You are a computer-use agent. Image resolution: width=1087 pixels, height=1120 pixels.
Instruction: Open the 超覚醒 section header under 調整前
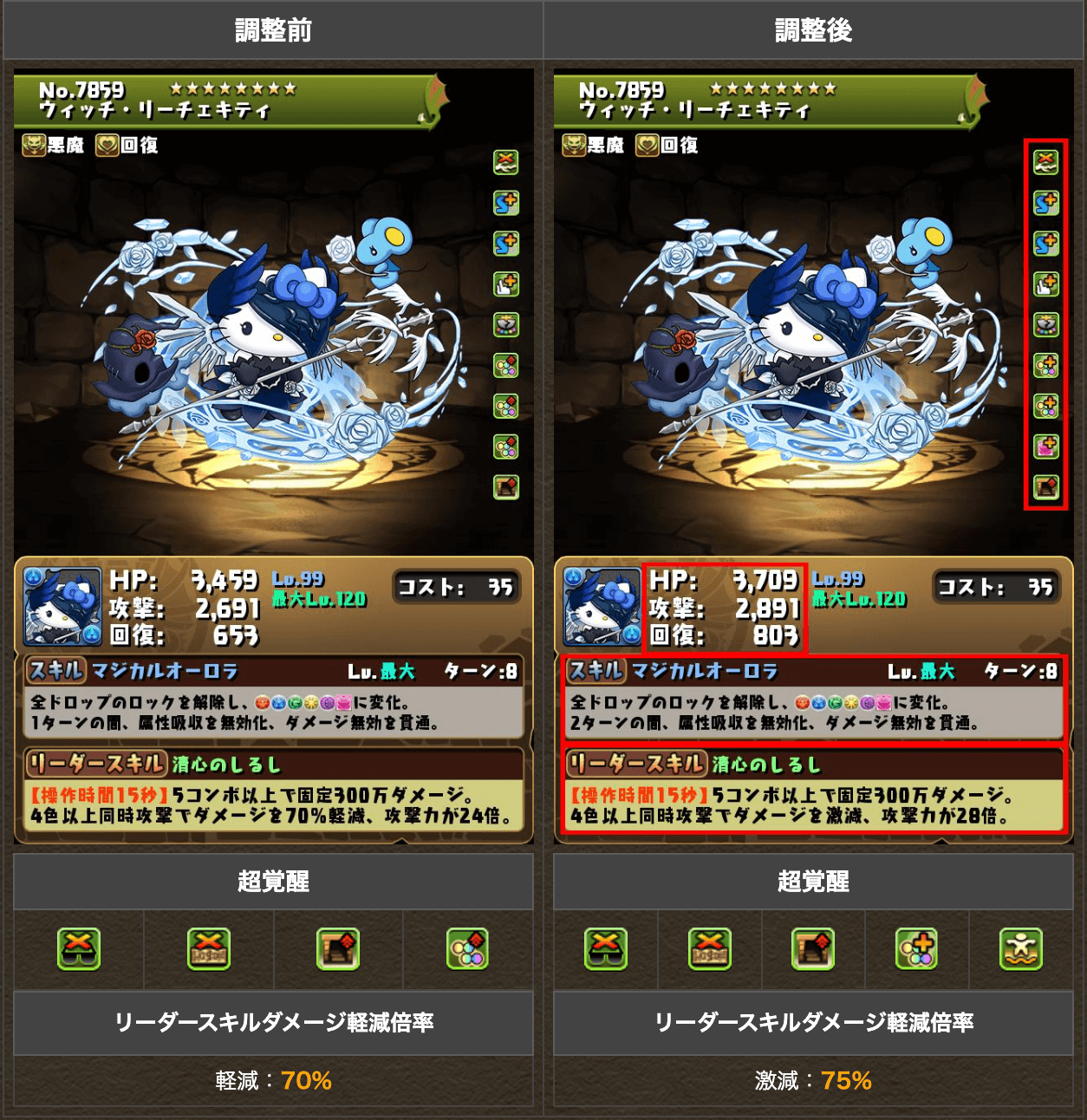[x=273, y=882]
